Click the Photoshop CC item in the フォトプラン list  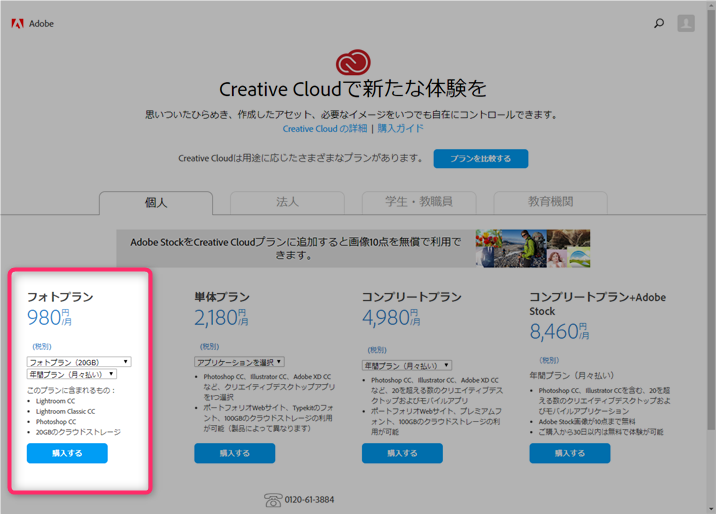(56, 422)
